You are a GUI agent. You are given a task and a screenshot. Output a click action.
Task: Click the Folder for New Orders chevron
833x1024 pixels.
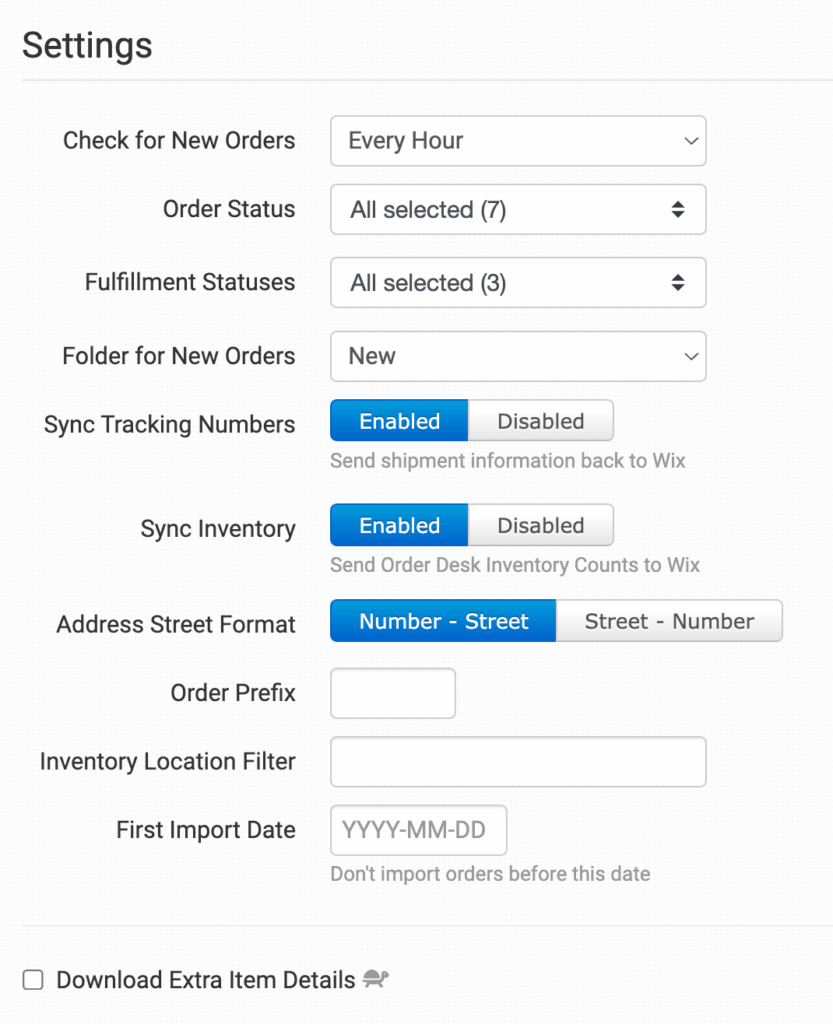(690, 356)
